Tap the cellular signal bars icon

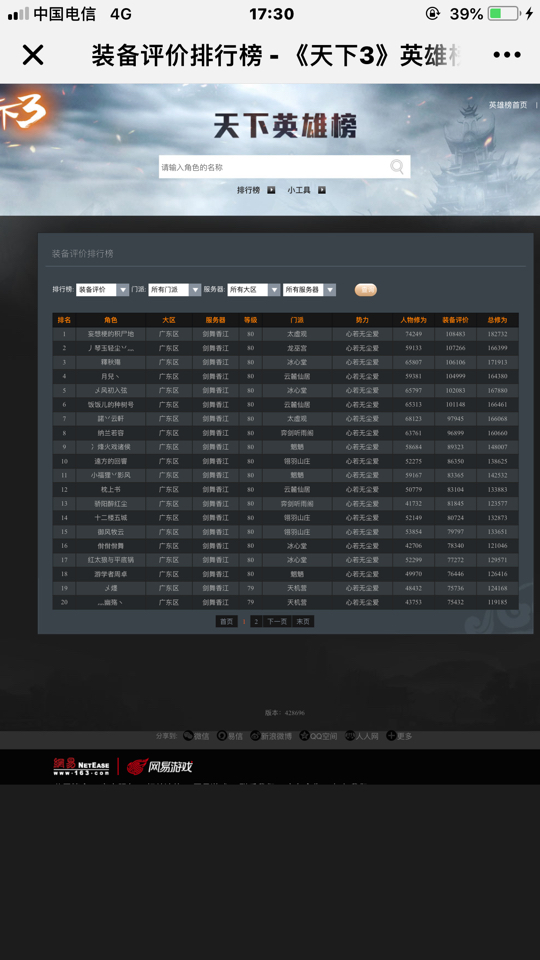(x=18, y=13)
